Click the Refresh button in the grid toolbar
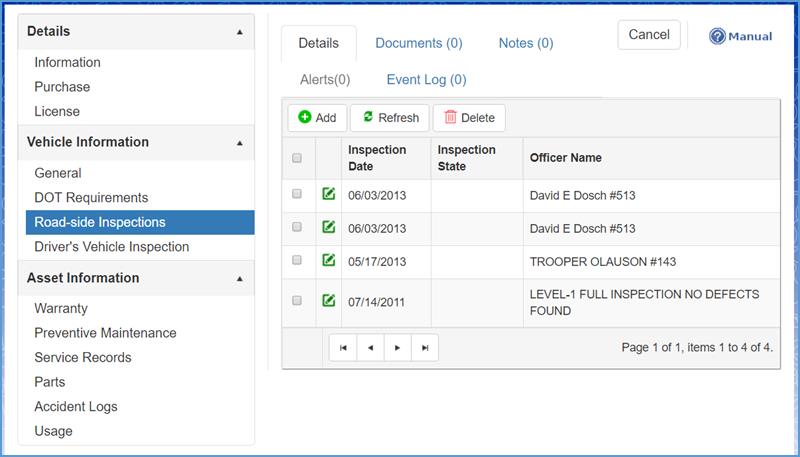Screen dimensions: 800x457 point(390,118)
